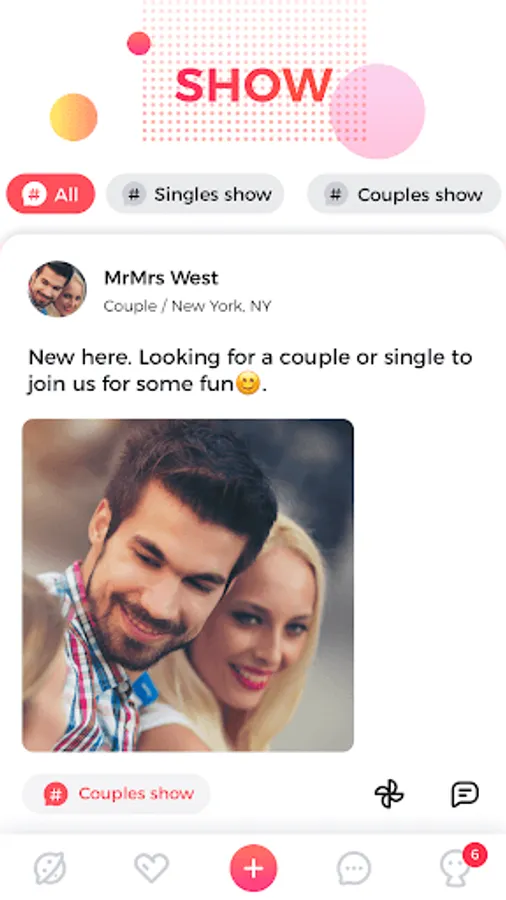This screenshot has height=900, width=506.
Task: Tap the SHOW header title
Action: click(x=254, y=86)
